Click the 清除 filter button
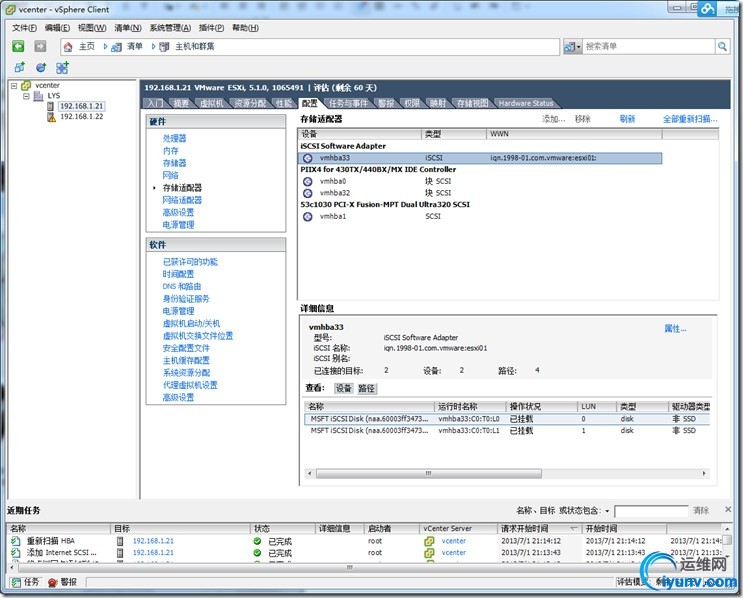The width and height of the screenshot is (743, 598). (701, 510)
